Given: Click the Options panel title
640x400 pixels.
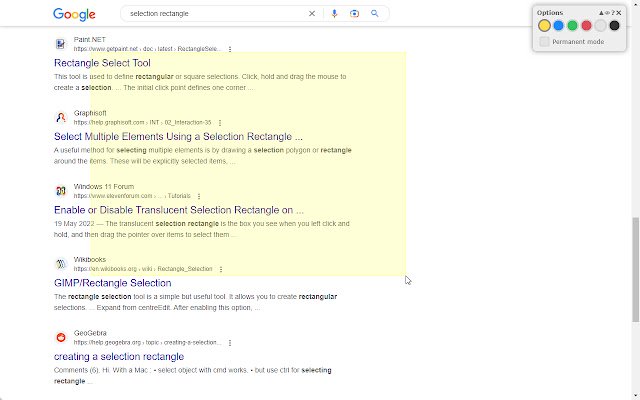Looking at the screenshot, I should [x=550, y=13].
